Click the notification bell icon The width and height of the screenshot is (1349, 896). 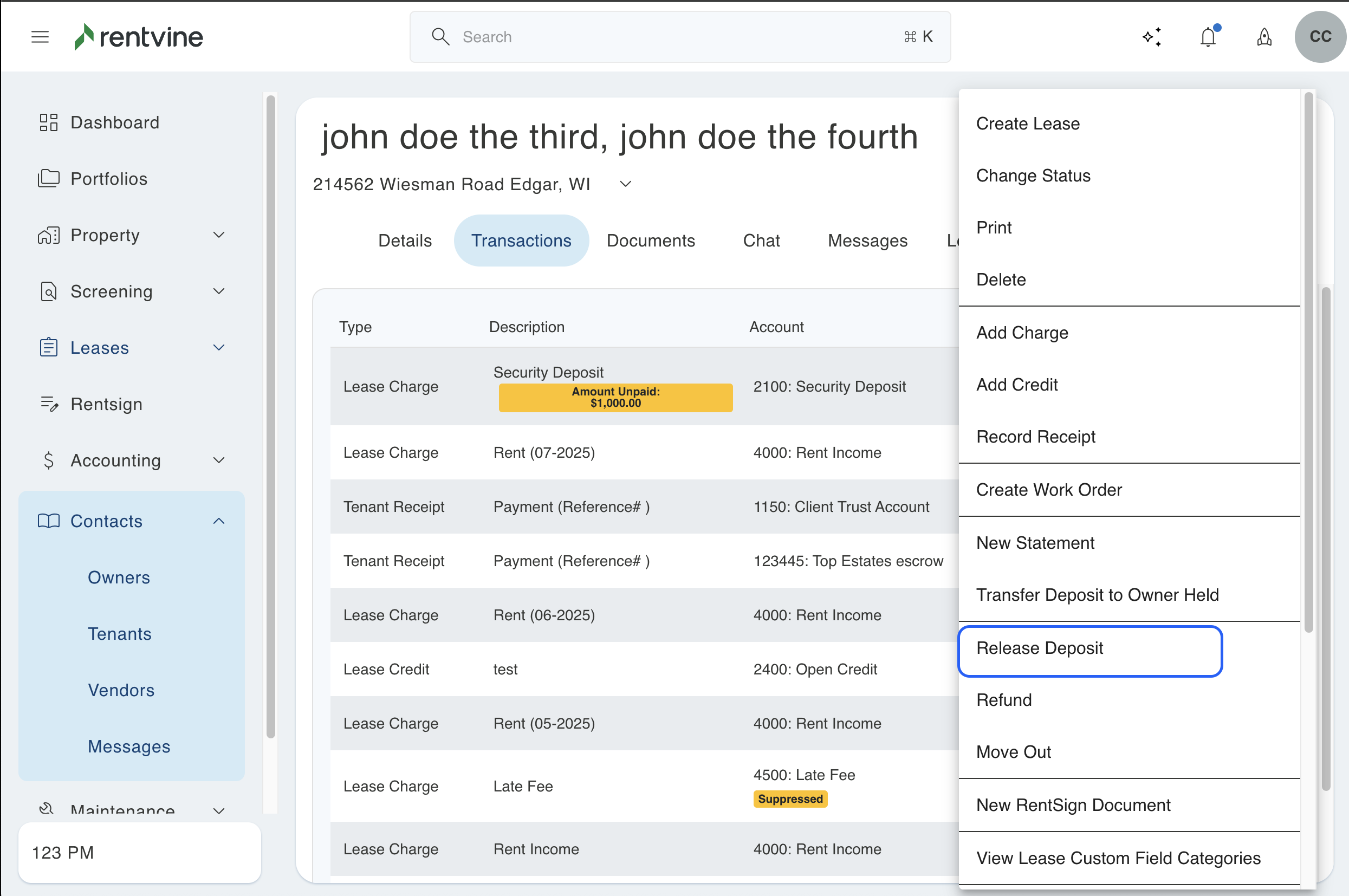(x=1208, y=37)
